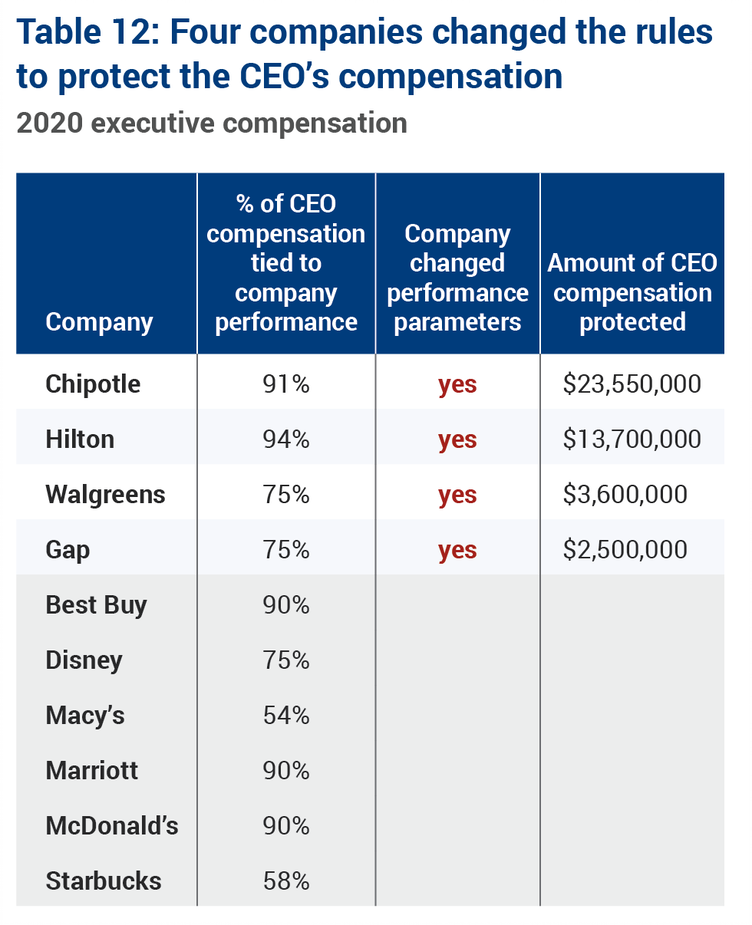The height and width of the screenshot is (925, 752).
Task: Click the Table 12 title text
Action: pyautogui.click(x=365, y=54)
